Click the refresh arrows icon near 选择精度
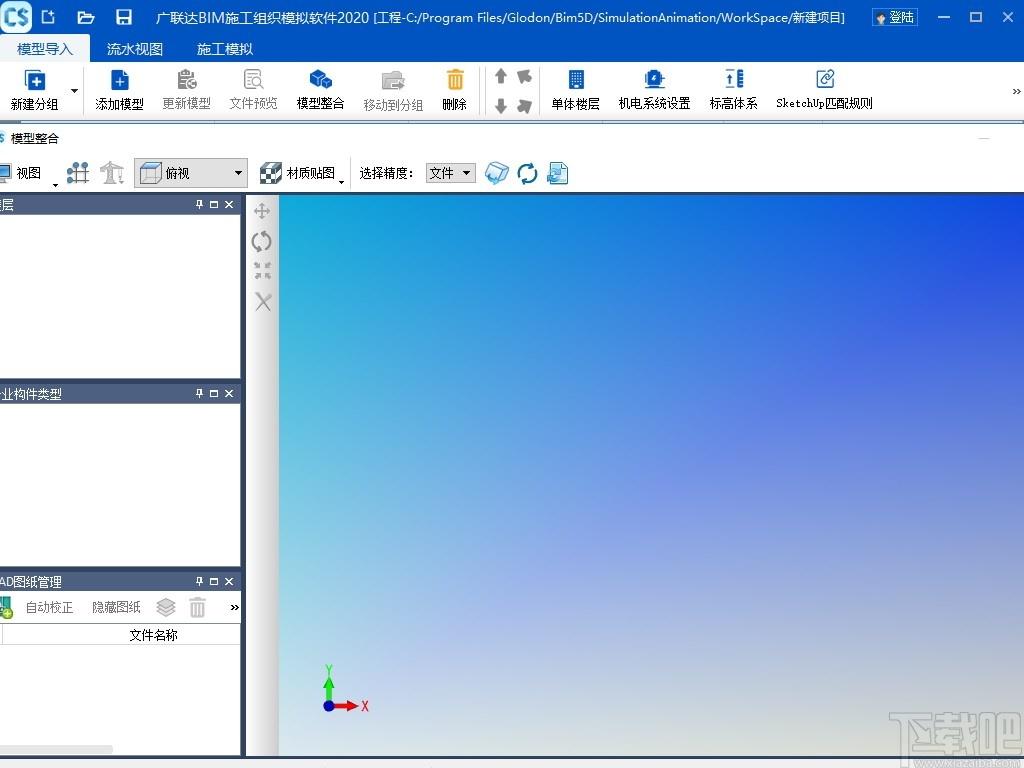The image size is (1024, 768). point(527,173)
